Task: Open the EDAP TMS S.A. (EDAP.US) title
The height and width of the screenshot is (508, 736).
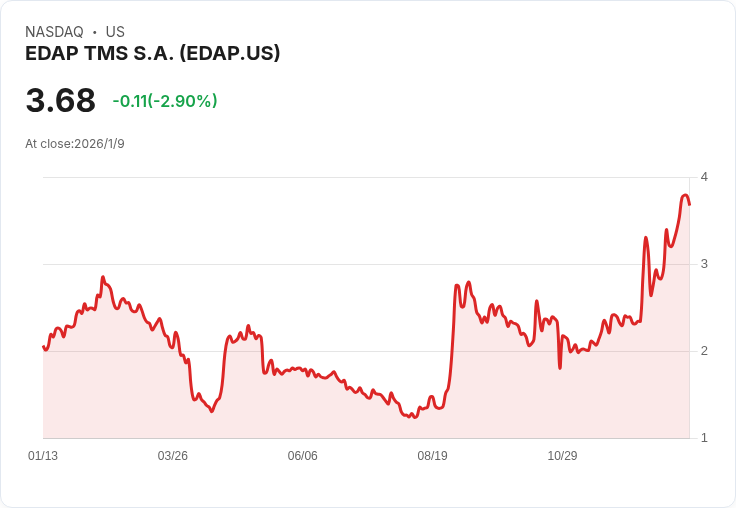Action: click(152, 53)
